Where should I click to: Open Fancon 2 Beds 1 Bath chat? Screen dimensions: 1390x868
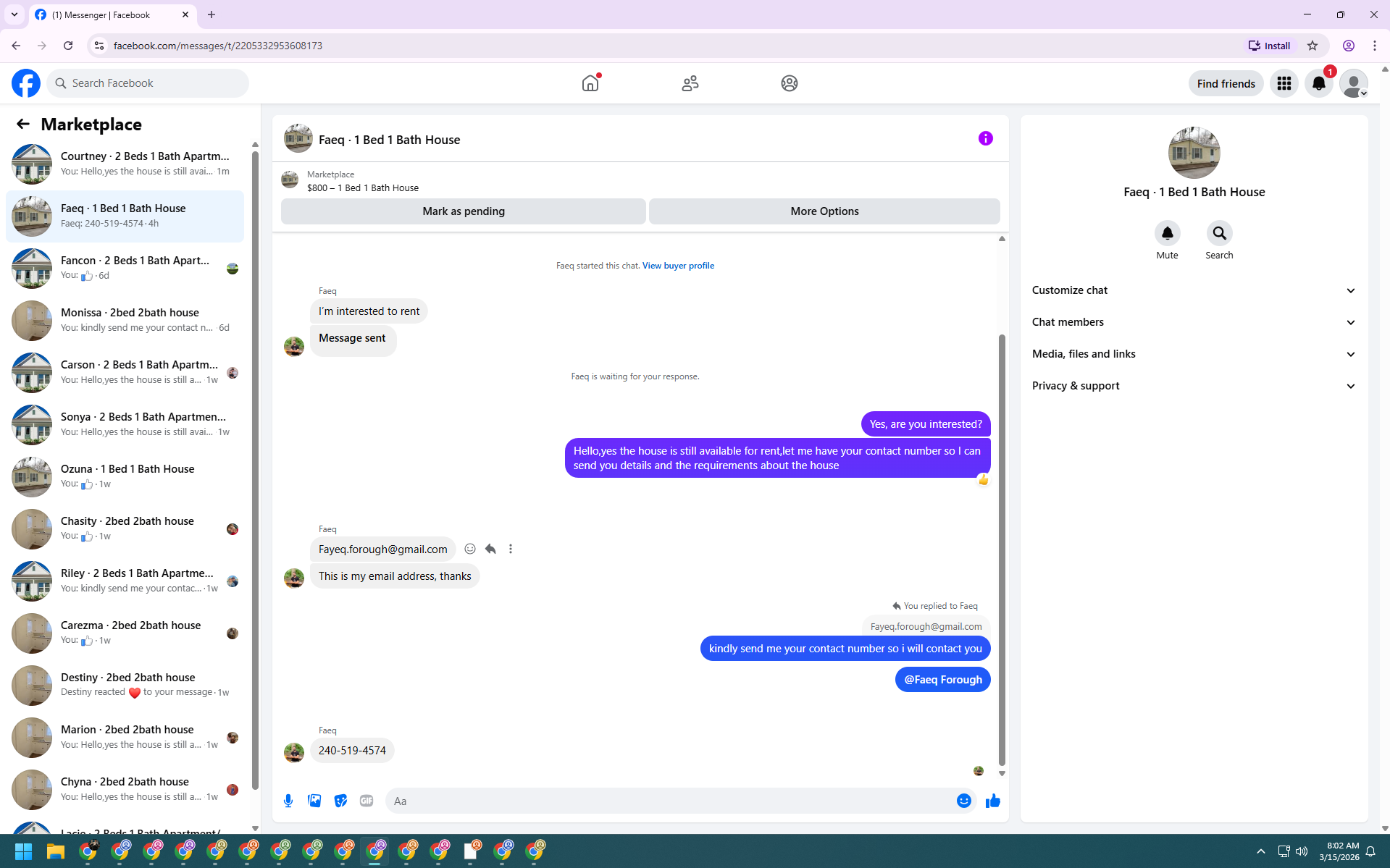(125, 269)
